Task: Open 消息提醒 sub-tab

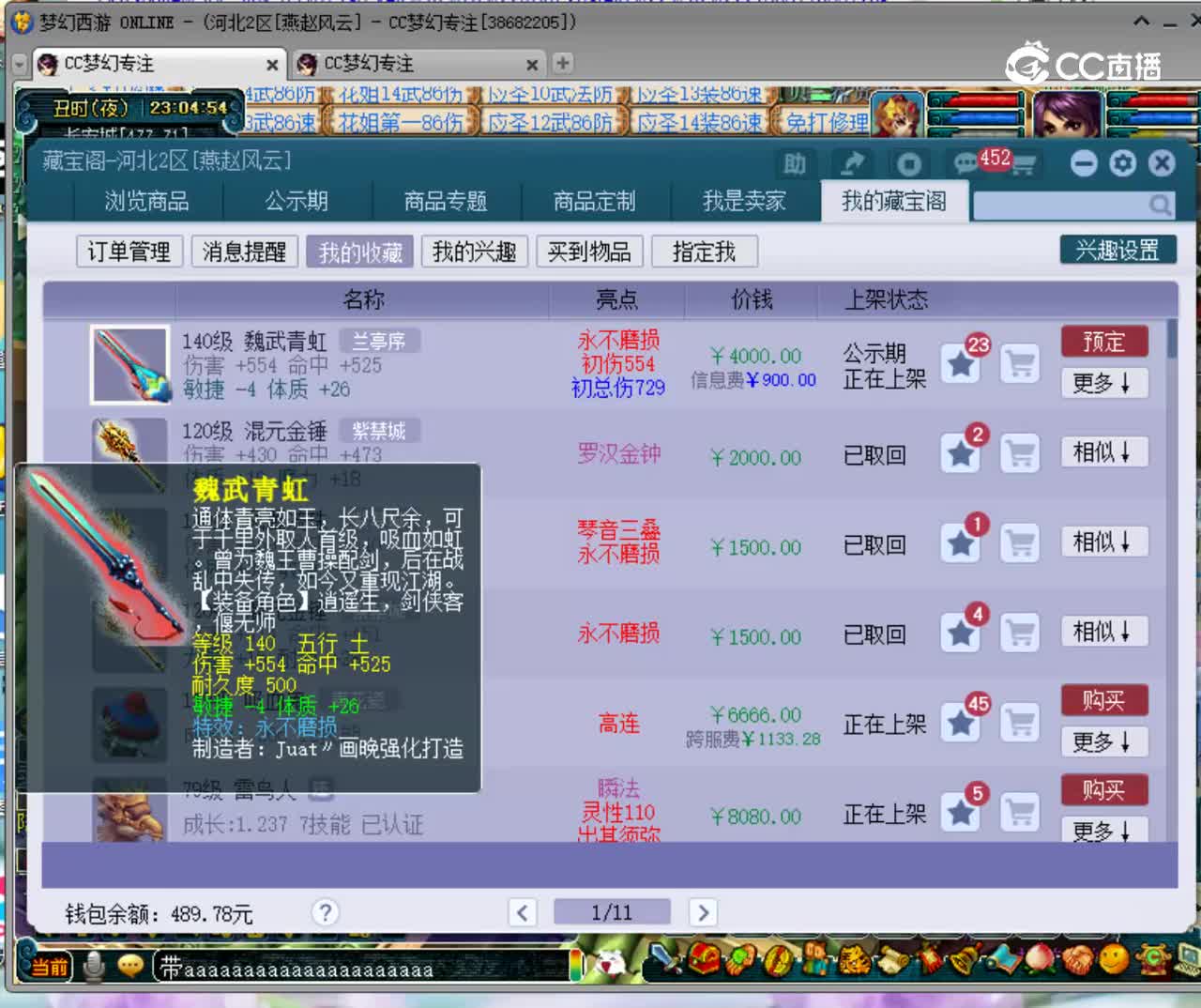Action: click(x=244, y=252)
